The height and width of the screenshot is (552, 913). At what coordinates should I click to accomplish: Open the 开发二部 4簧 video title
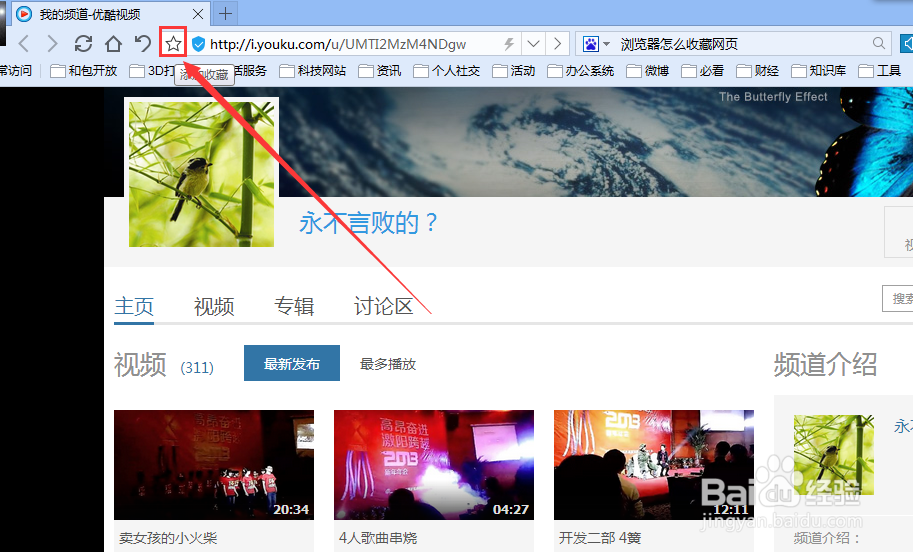click(600, 538)
